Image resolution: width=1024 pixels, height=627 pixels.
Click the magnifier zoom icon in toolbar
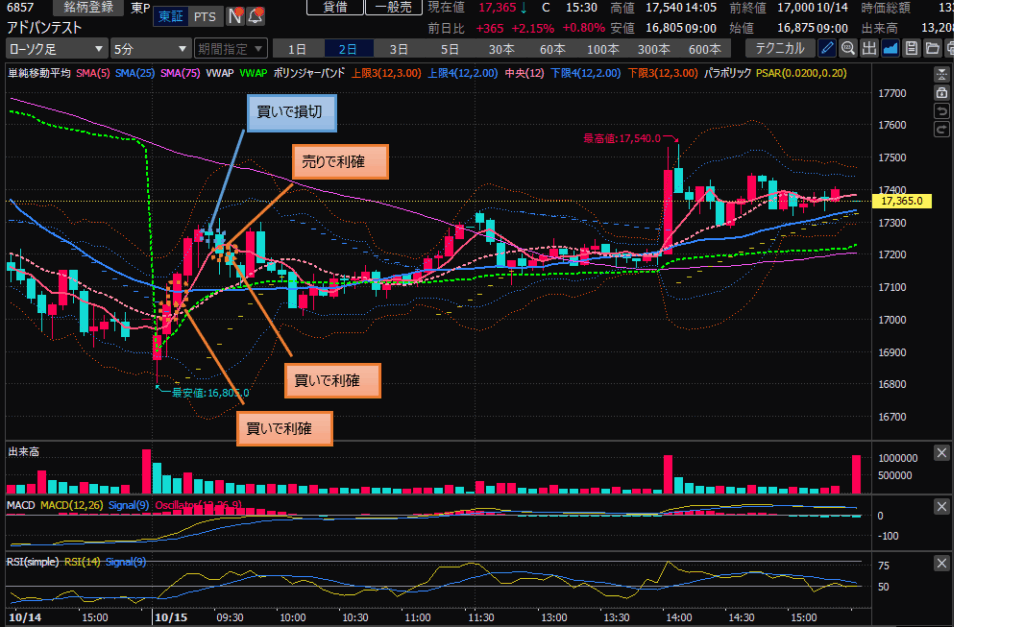pyautogui.click(x=848, y=48)
